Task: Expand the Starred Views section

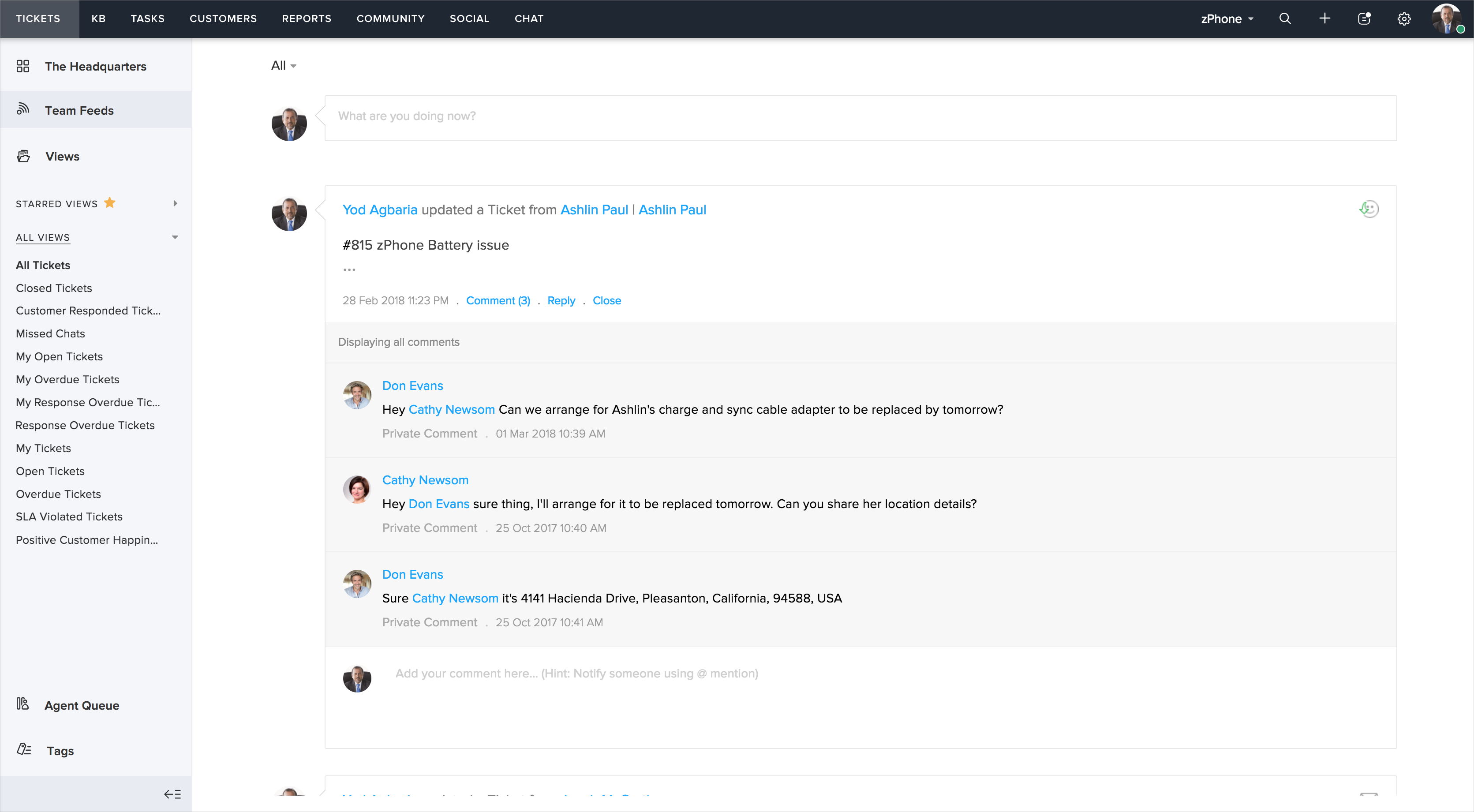Action: (x=175, y=203)
